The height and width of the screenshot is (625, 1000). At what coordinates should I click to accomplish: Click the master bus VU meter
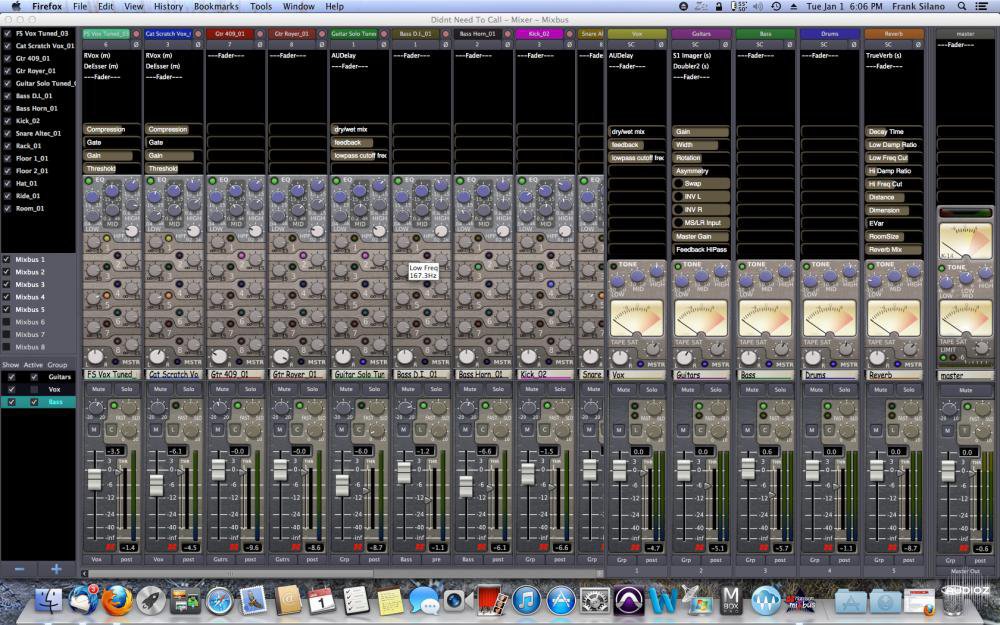click(x=965, y=242)
